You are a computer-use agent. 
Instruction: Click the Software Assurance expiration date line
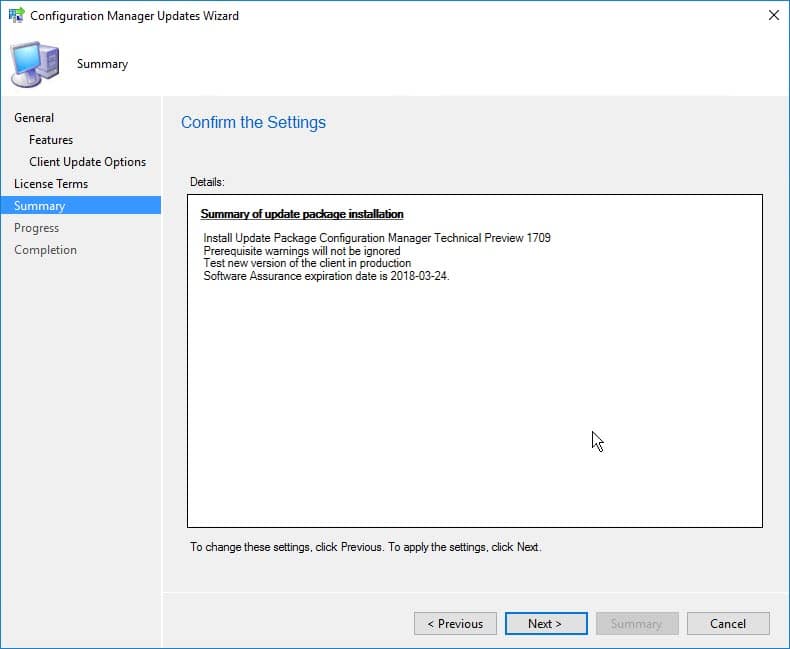[x=326, y=276]
